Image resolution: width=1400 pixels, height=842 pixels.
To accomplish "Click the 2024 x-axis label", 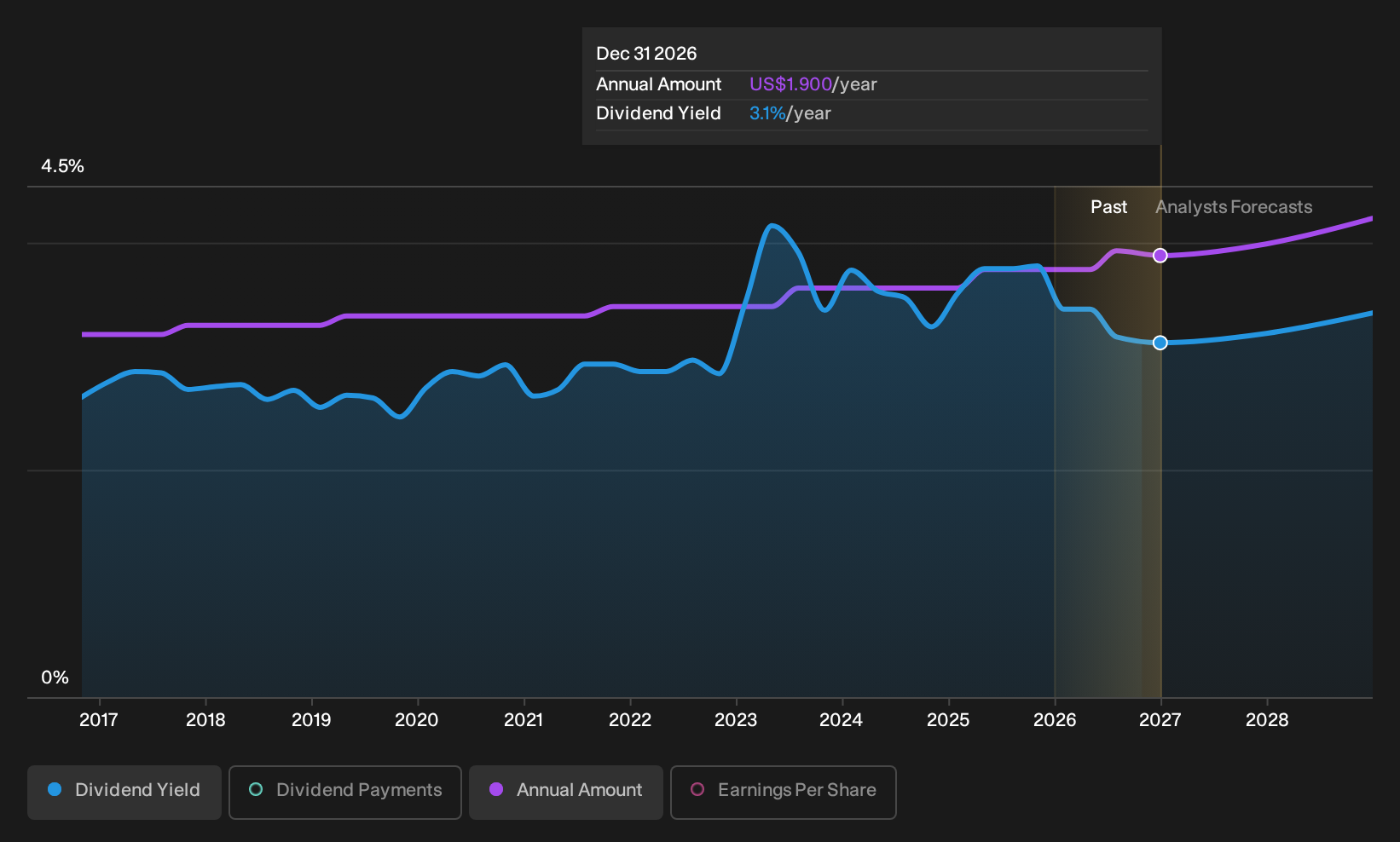I will pos(842,720).
